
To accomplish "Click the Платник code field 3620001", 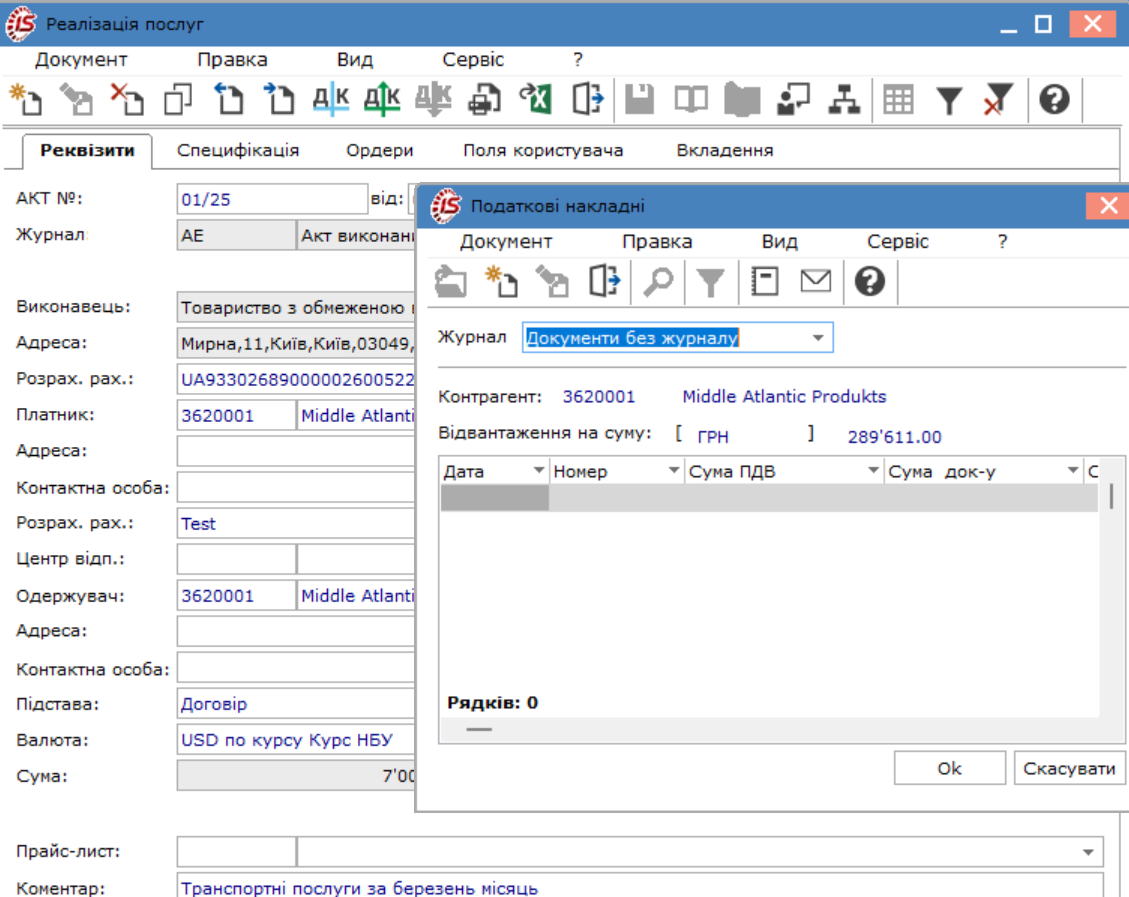I will coord(236,415).
